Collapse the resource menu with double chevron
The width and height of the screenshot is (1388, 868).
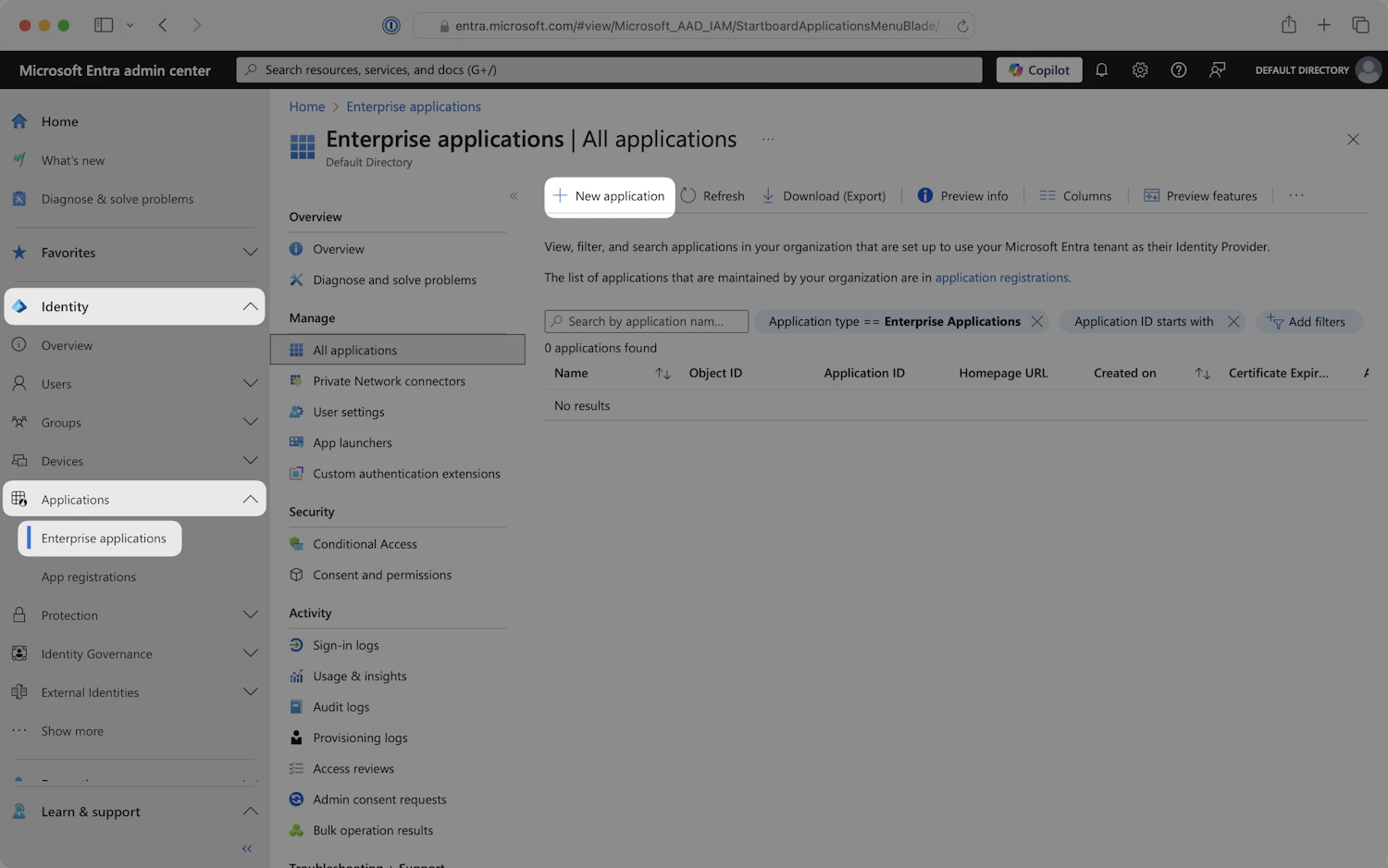[x=514, y=196]
